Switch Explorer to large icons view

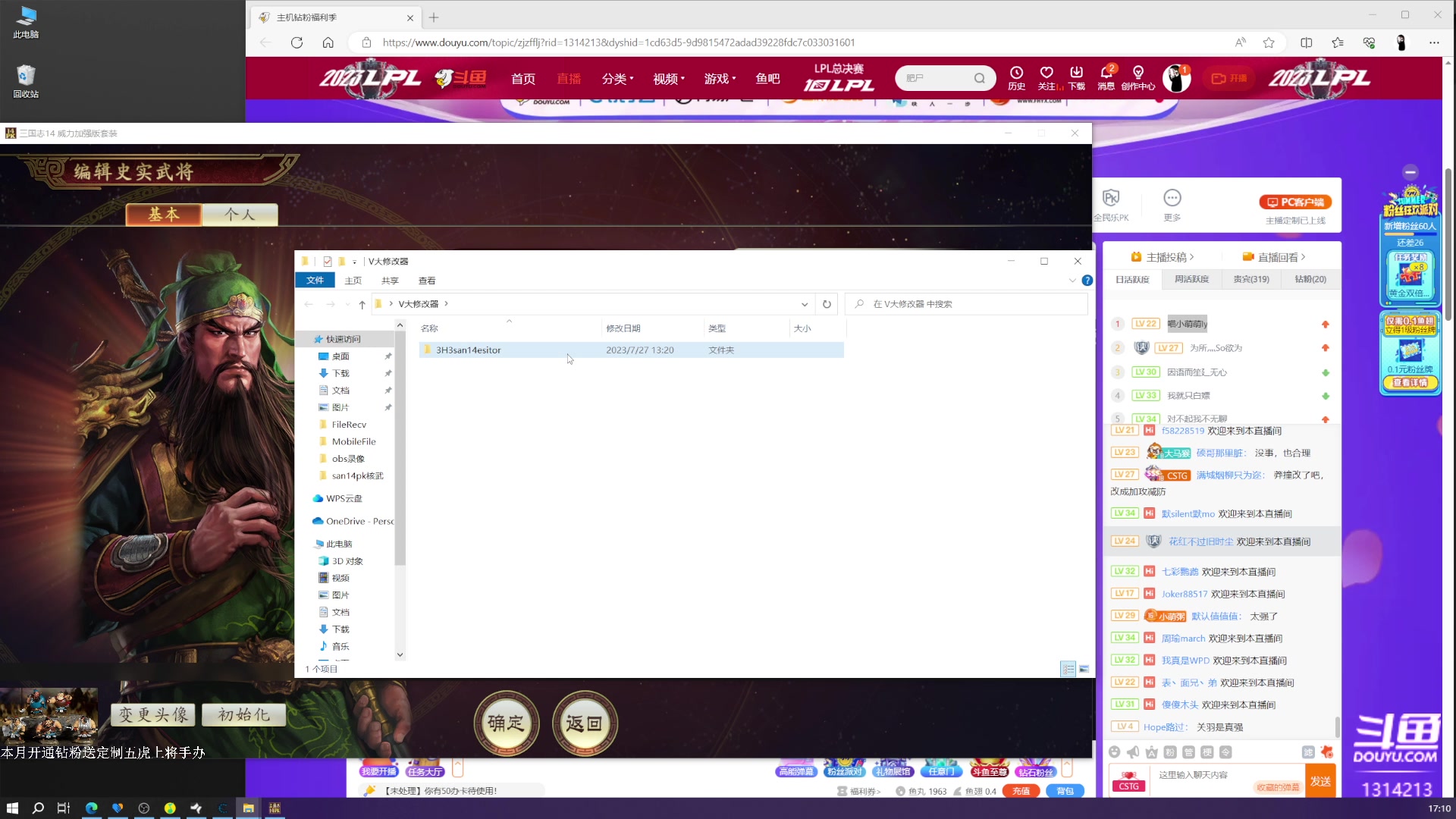click(1084, 669)
